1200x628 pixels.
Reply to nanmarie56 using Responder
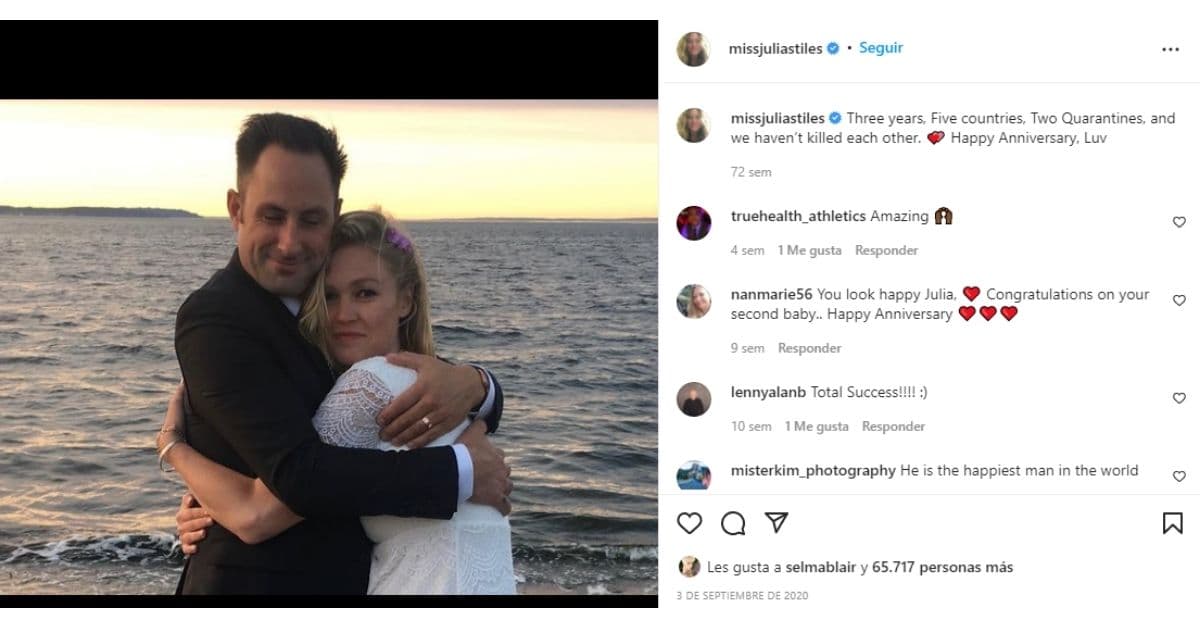point(808,348)
